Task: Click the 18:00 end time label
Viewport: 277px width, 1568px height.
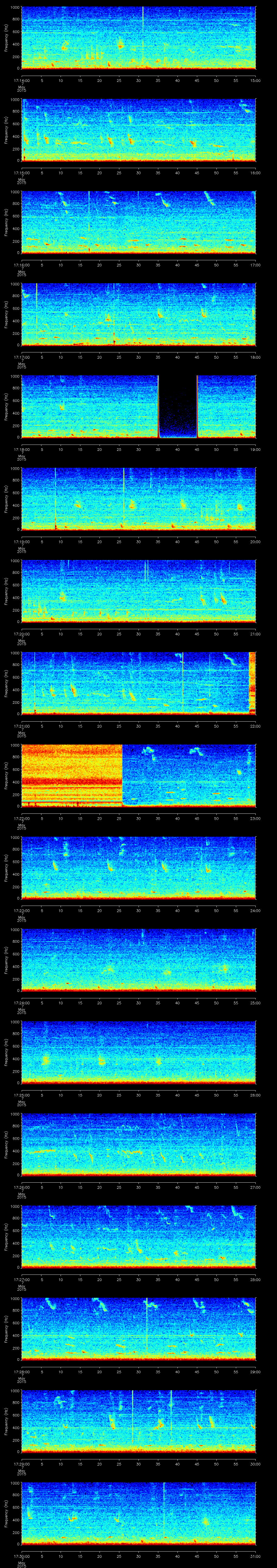Action: (256, 357)
